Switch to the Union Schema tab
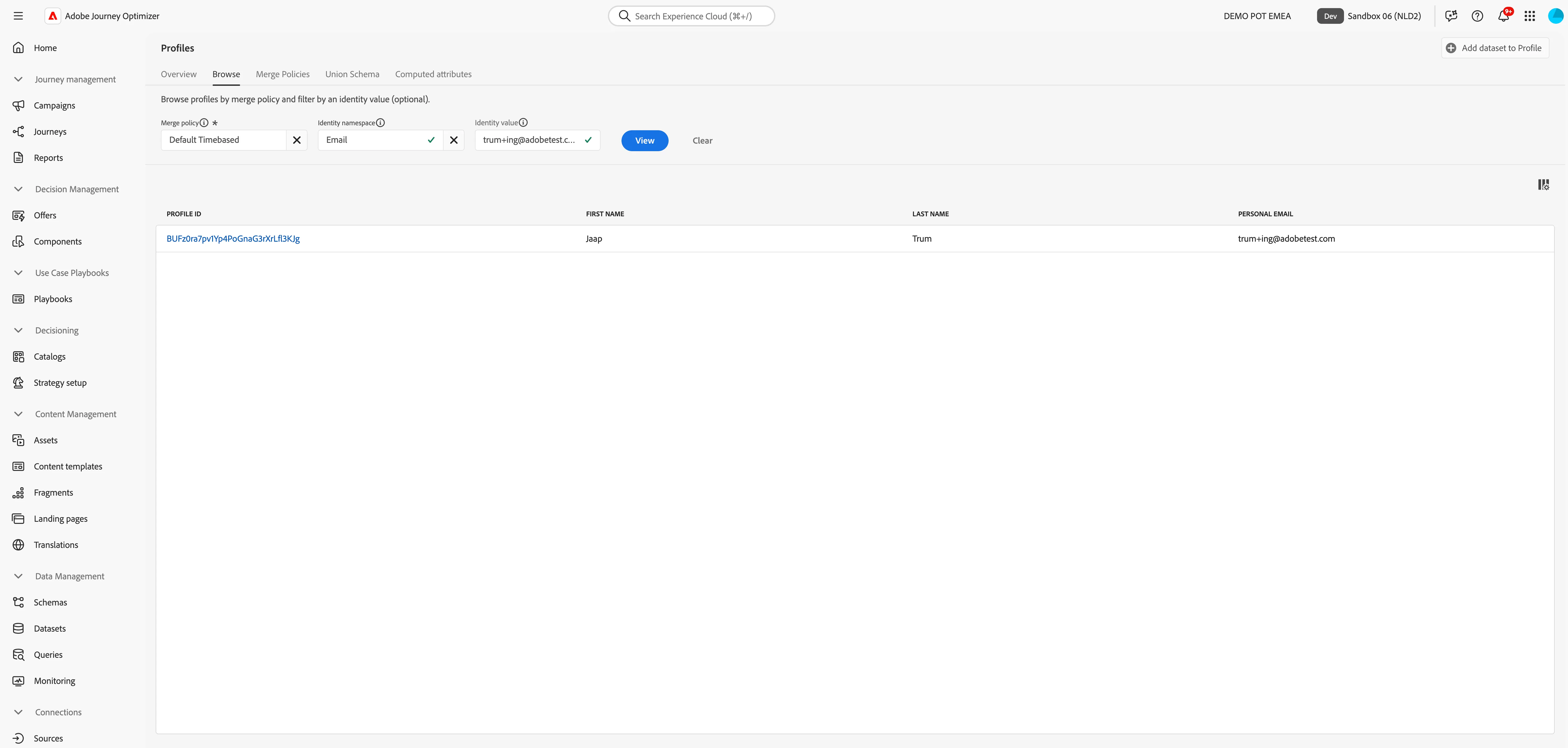 pyautogui.click(x=352, y=74)
